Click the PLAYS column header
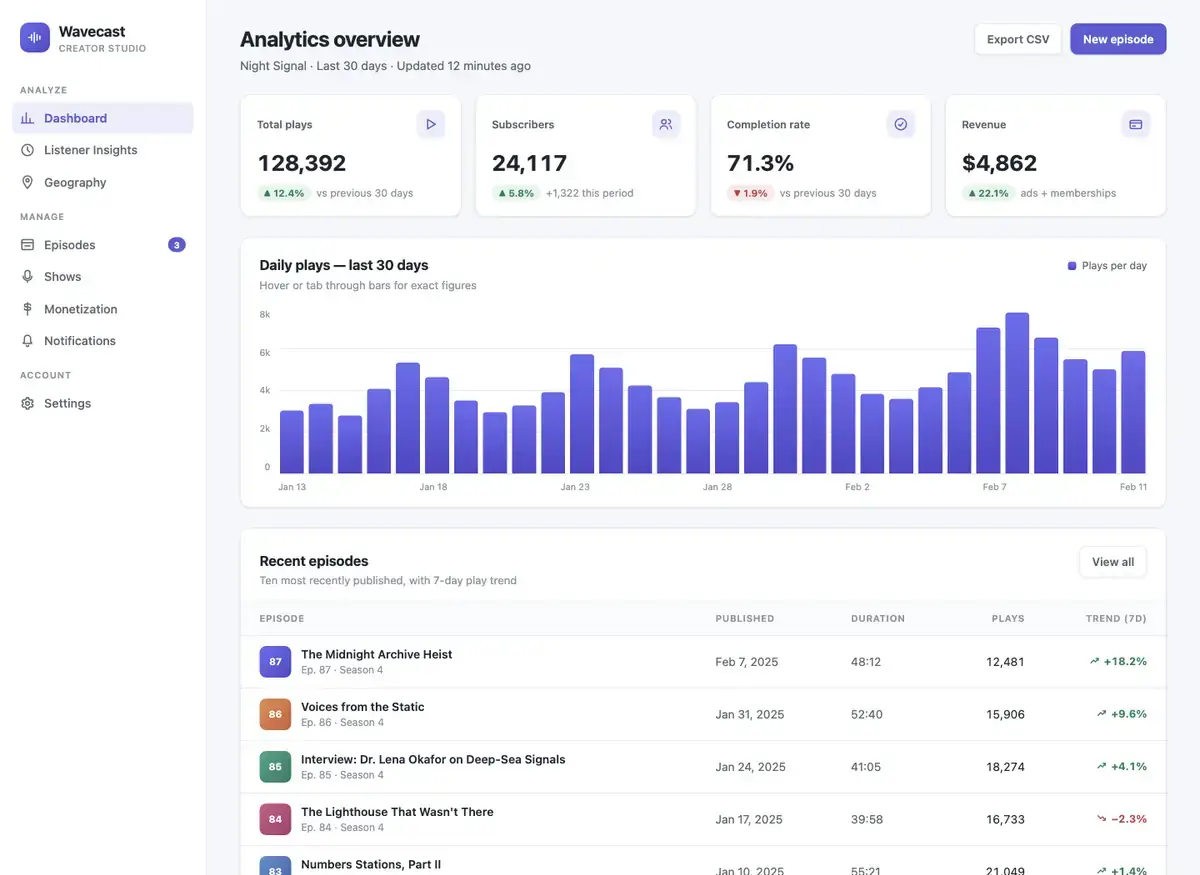The width and height of the screenshot is (1200, 875). [x=1008, y=619]
